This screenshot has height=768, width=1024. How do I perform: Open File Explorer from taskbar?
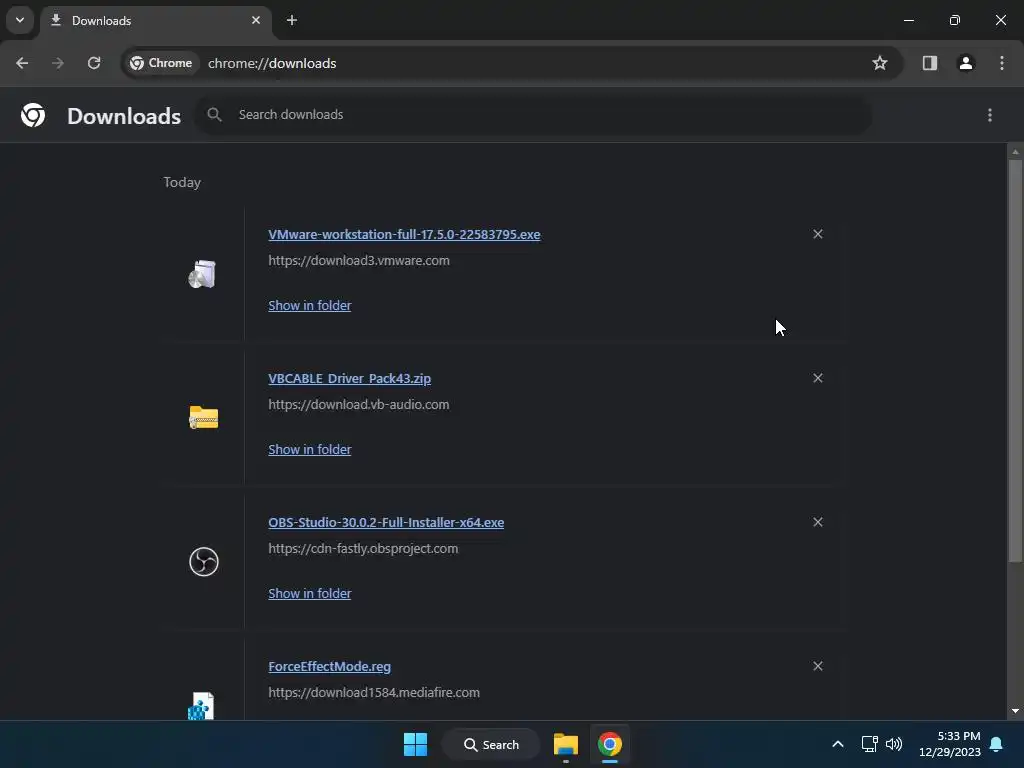[566, 744]
